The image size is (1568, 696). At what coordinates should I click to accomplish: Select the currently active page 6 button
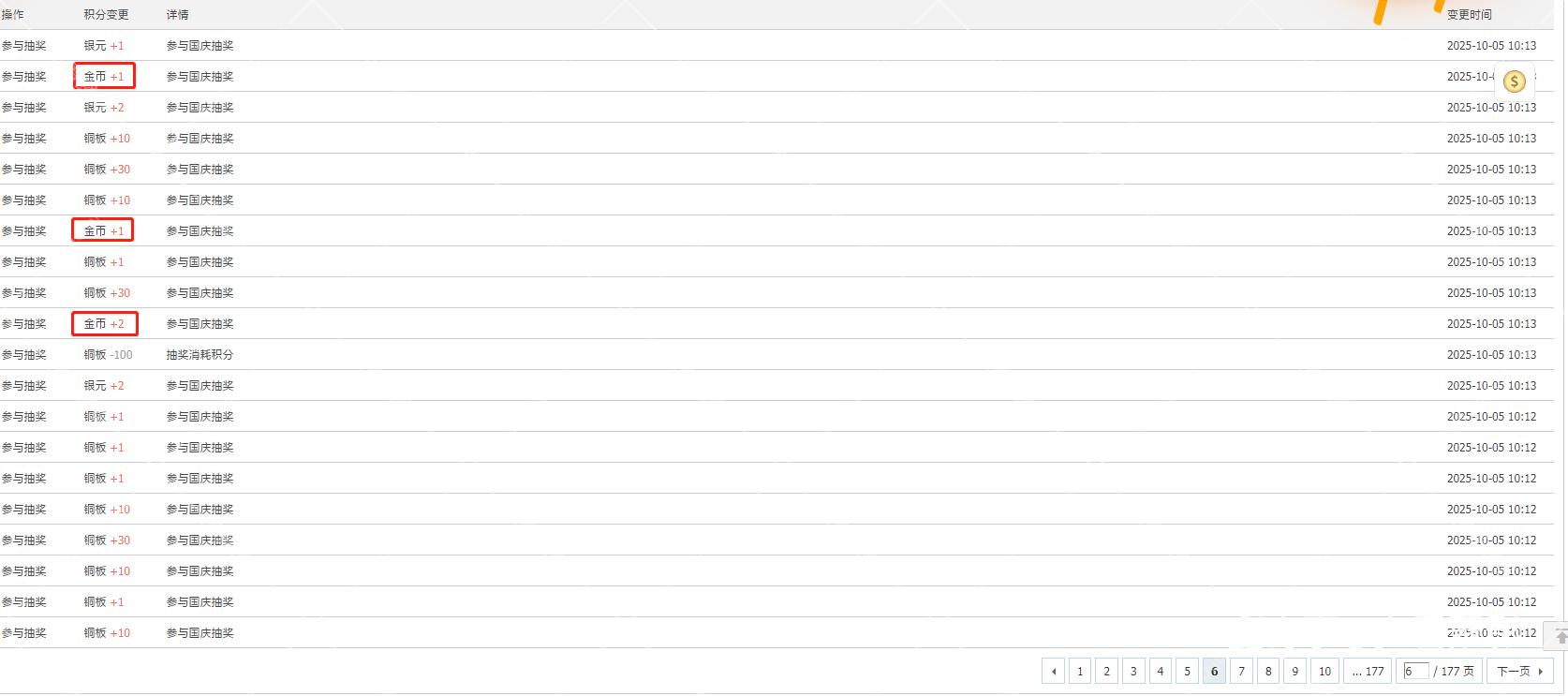(x=1214, y=671)
